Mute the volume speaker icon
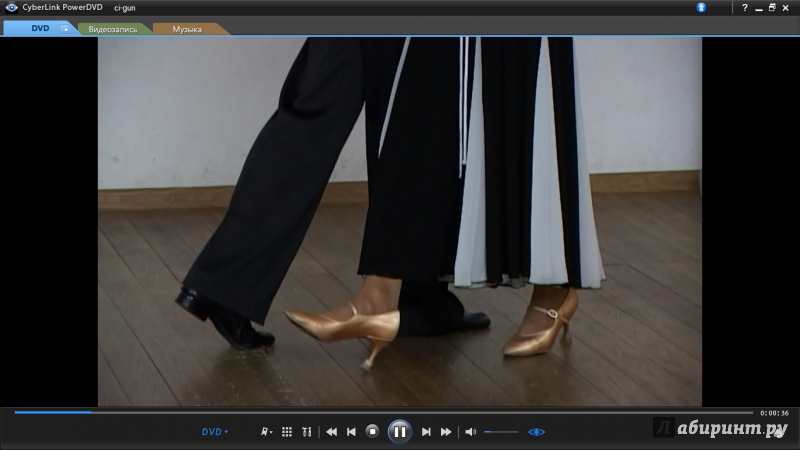 (471, 431)
